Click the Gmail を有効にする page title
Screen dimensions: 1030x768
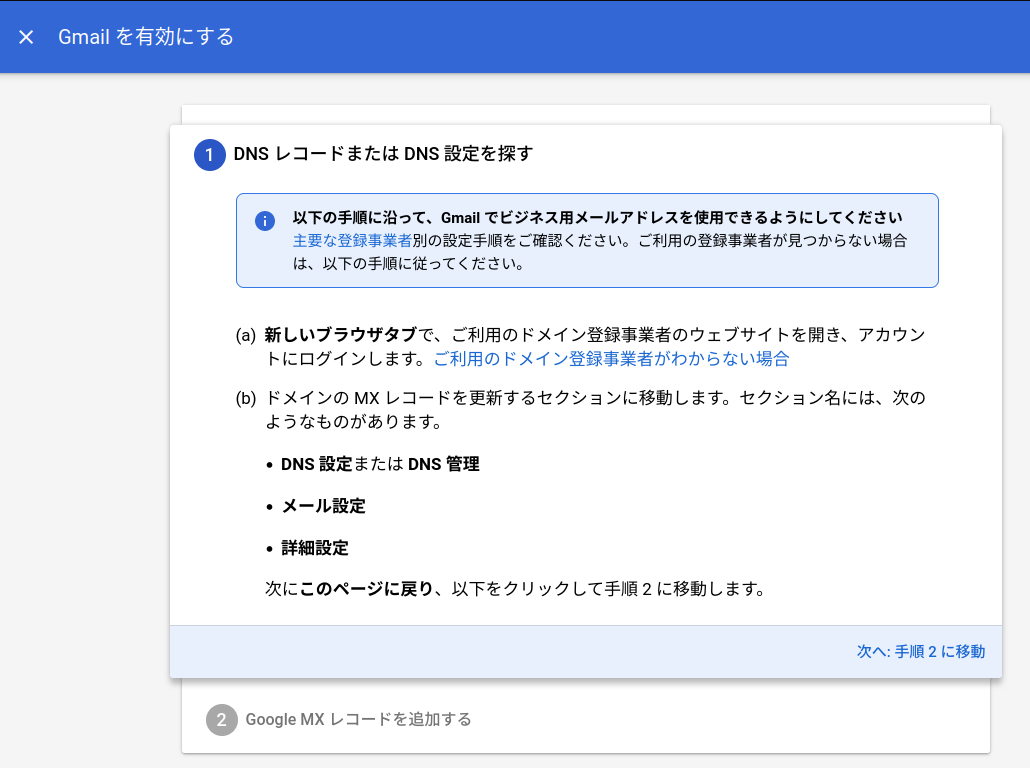pyautogui.click(x=146, y=37)
